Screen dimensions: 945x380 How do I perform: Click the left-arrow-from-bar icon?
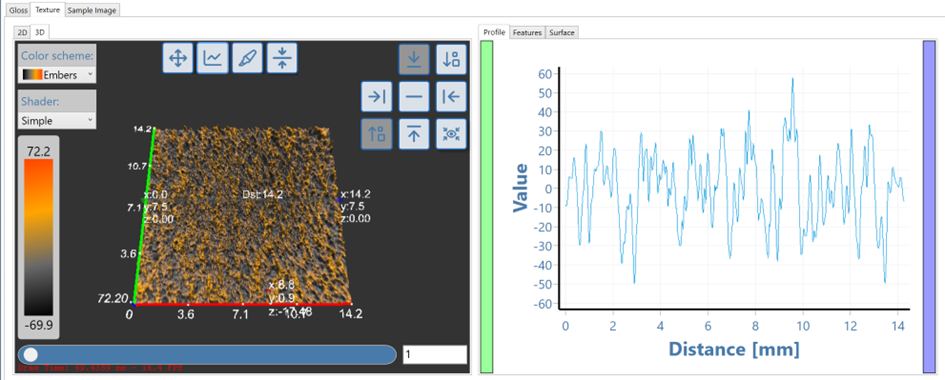pos(451,96)
